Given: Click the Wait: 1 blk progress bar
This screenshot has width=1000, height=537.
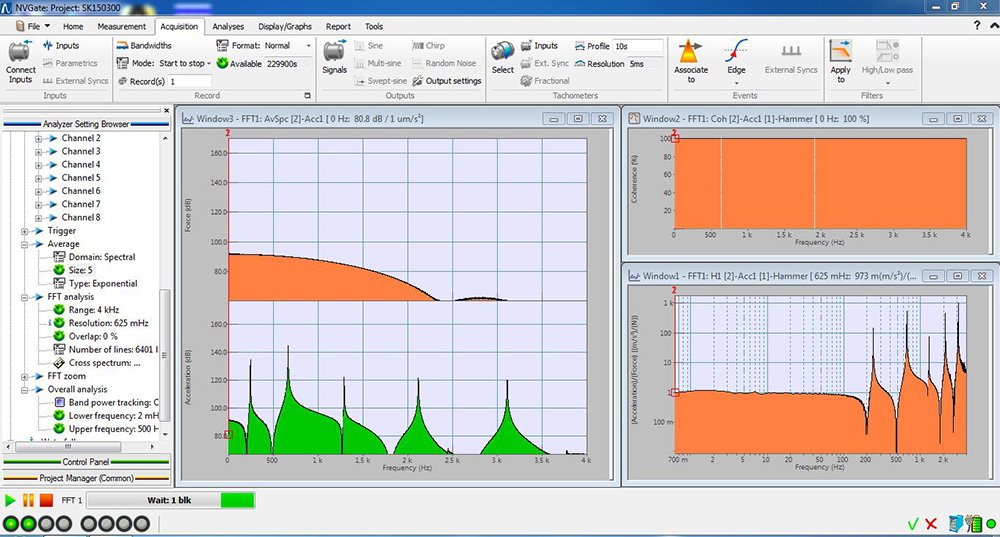Looking at the screenshot, I should pyautogui.click(x=170, y=500).
